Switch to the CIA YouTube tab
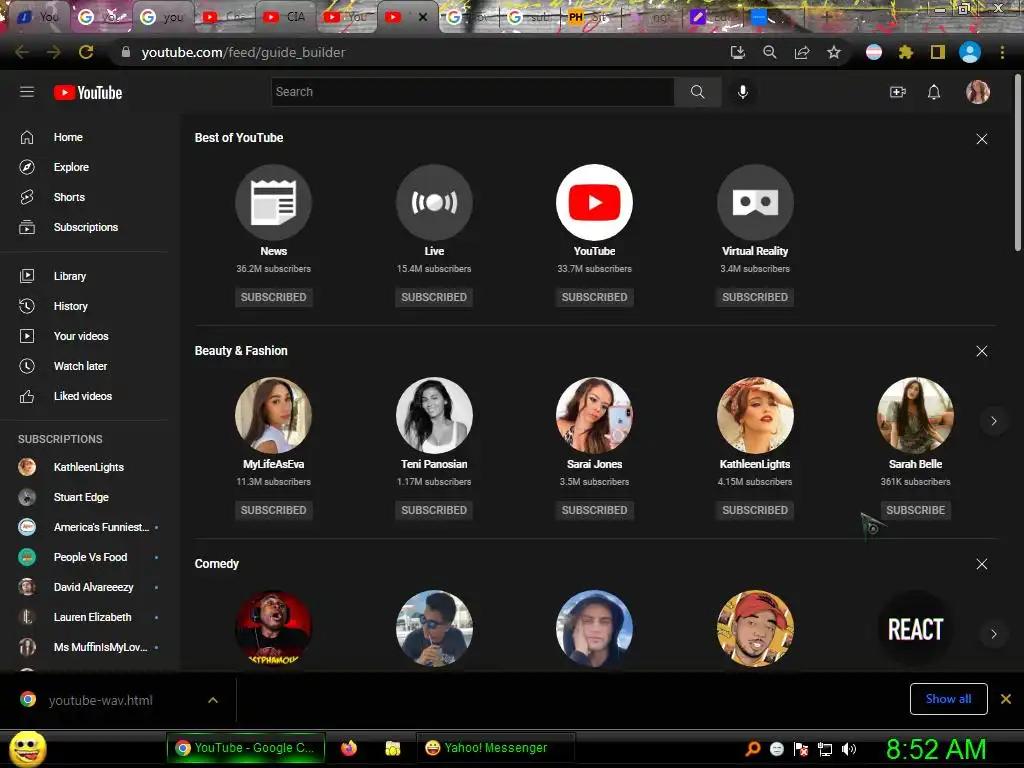 [285, 17]
